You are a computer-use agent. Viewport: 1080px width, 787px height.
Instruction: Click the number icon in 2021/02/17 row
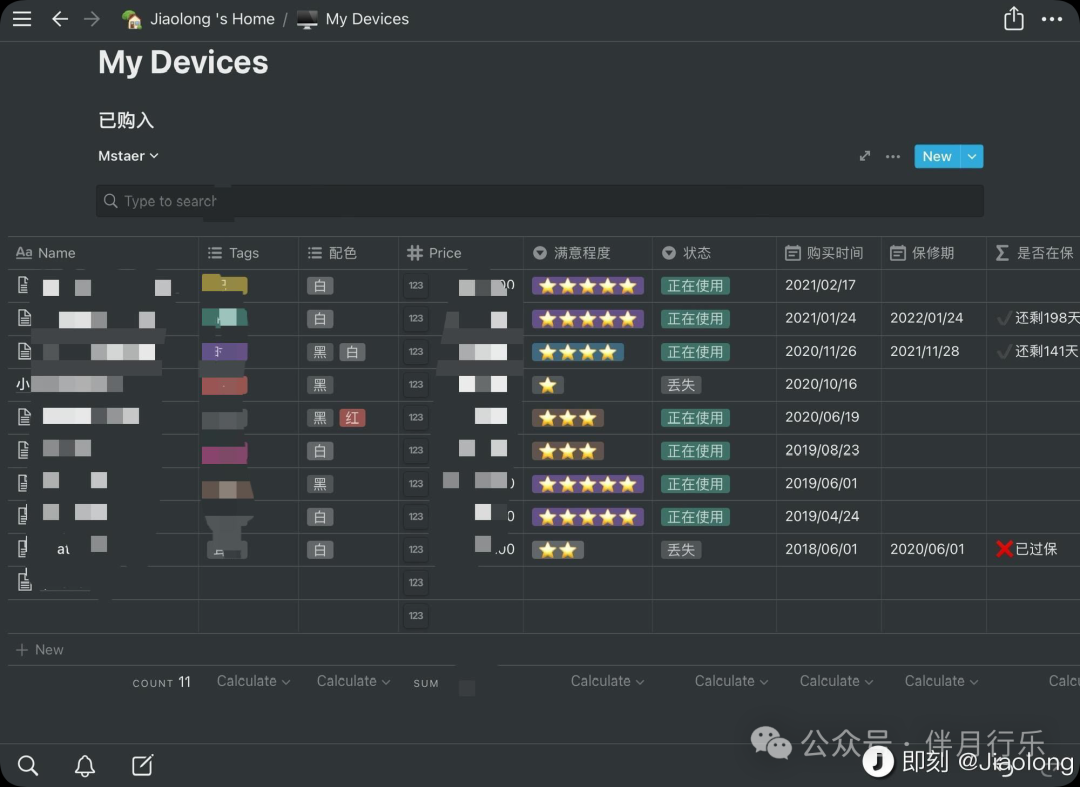[x=415, y=285]
